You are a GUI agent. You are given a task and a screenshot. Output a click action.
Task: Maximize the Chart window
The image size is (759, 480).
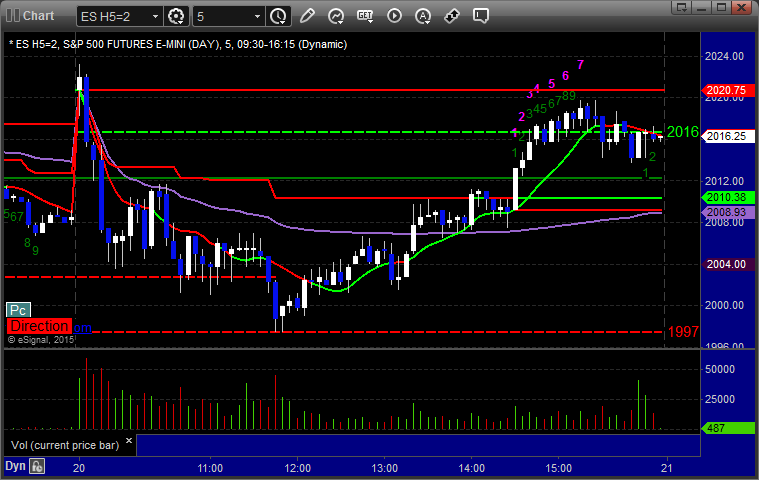[721, 7]
